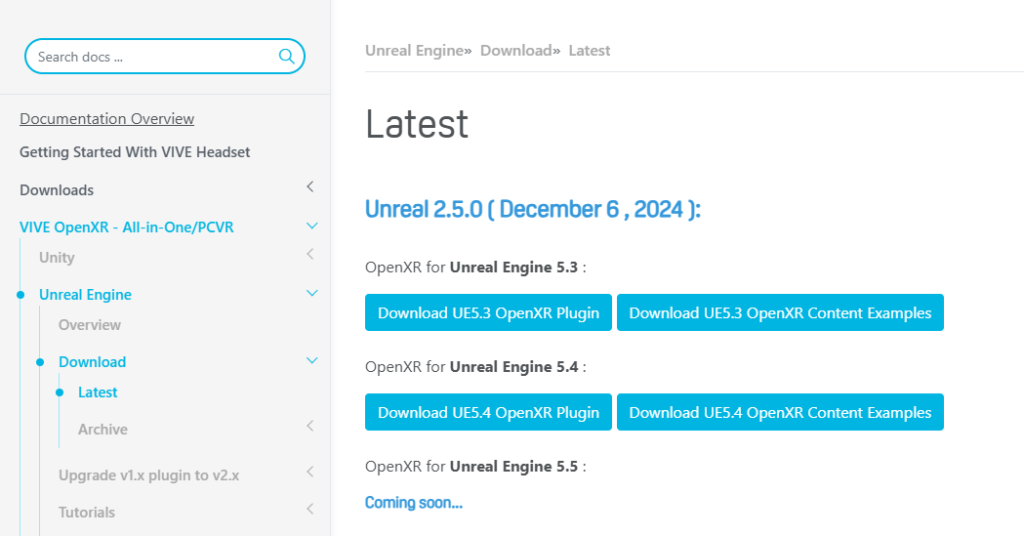Viewport: 1024px width, 536px height.
Task: Click 'OpenXR for Unreal Engine 5.3' text
Action: tap(475, 268)
